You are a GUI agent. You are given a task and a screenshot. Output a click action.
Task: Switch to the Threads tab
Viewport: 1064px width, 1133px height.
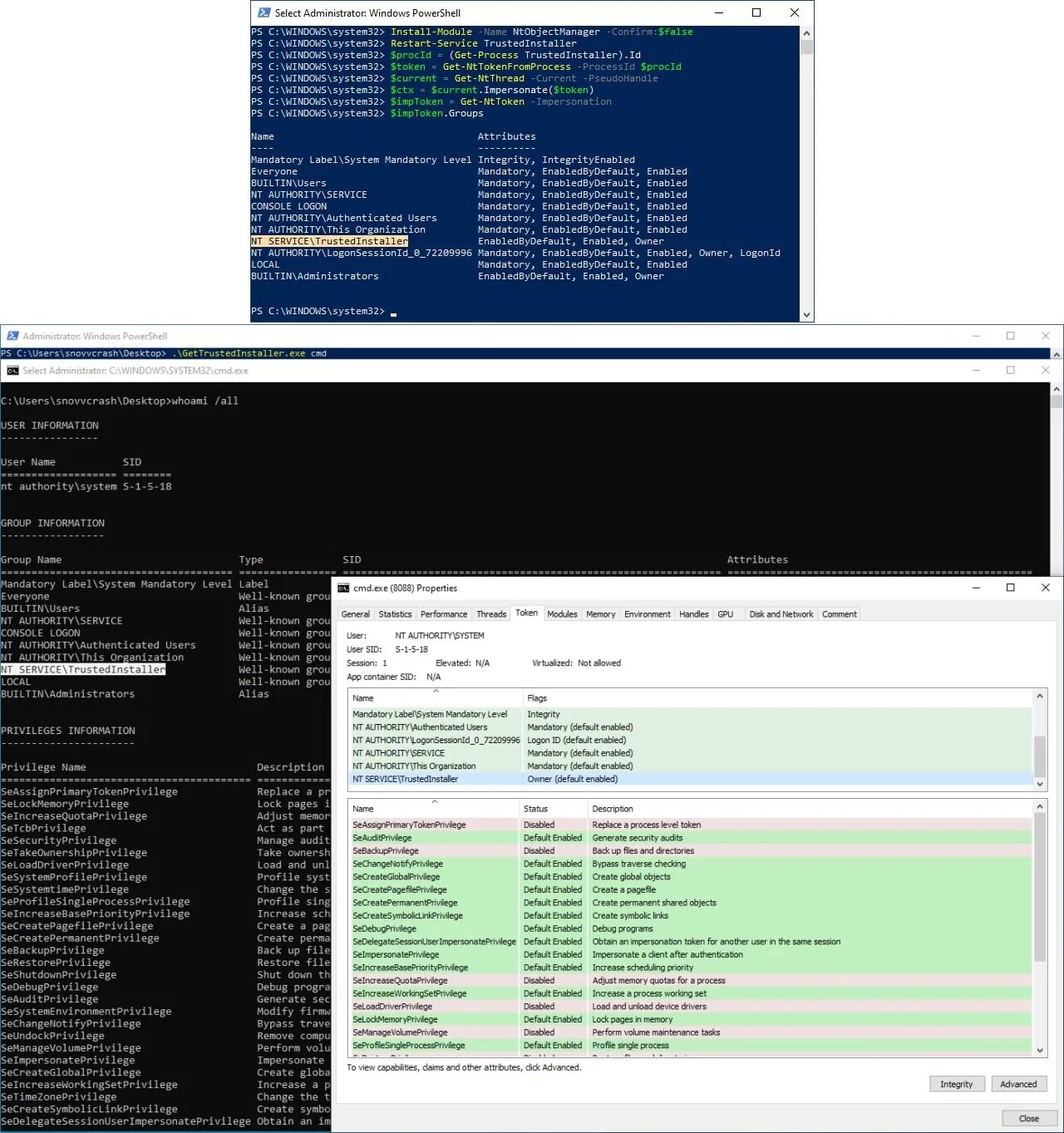[491, 614]
